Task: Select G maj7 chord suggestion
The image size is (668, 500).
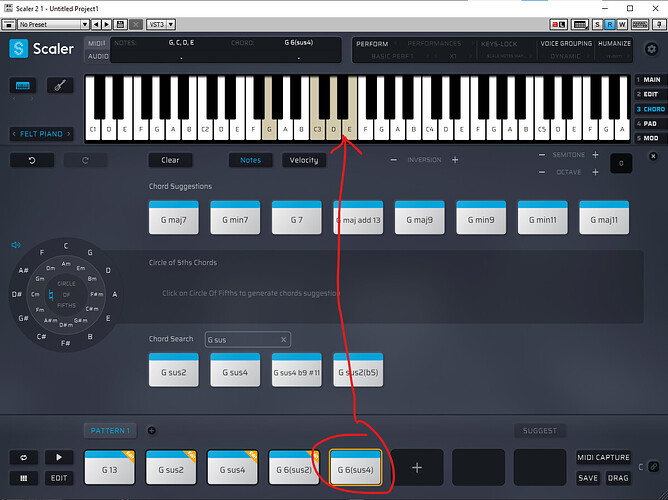Action: click(173, 217)
